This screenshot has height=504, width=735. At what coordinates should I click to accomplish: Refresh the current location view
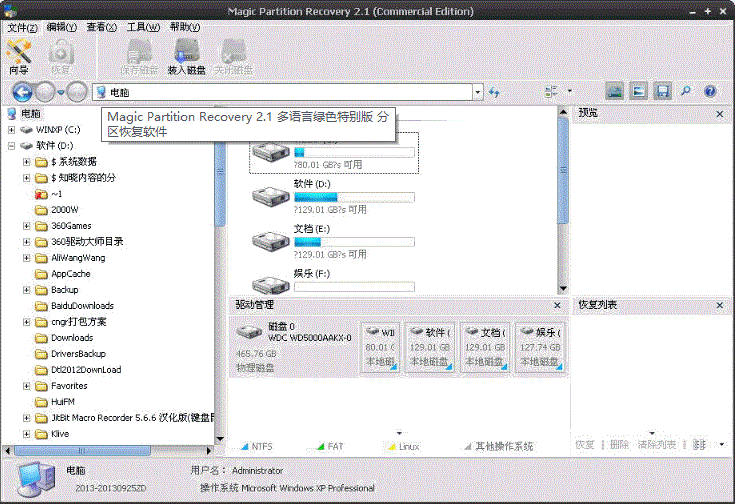coord(494,92)
